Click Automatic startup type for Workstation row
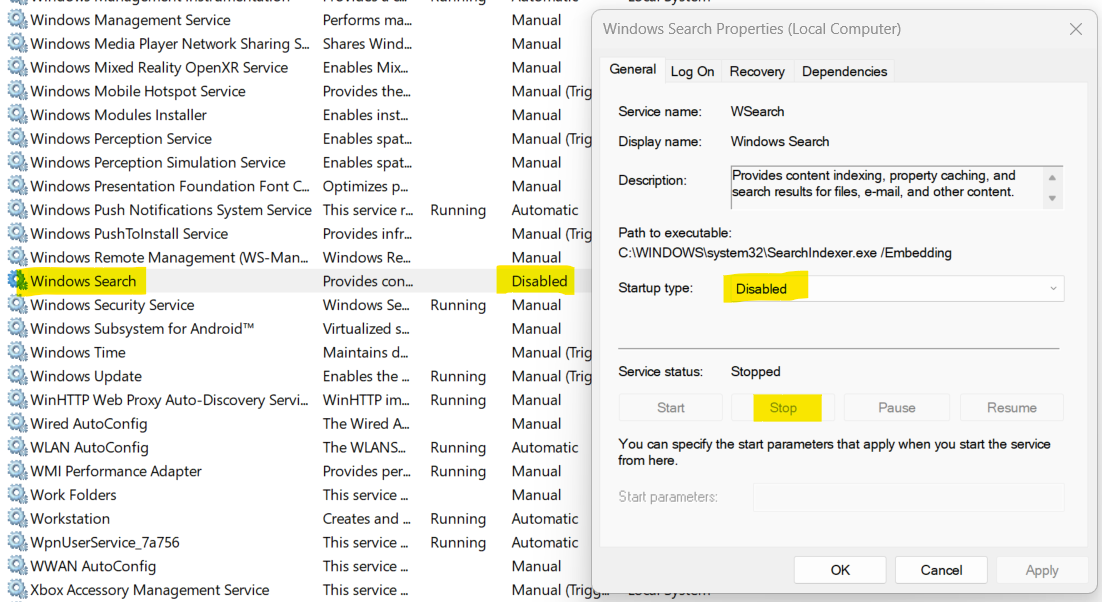The height and width of the screenshot is (602, 1102). click(545, 518)
